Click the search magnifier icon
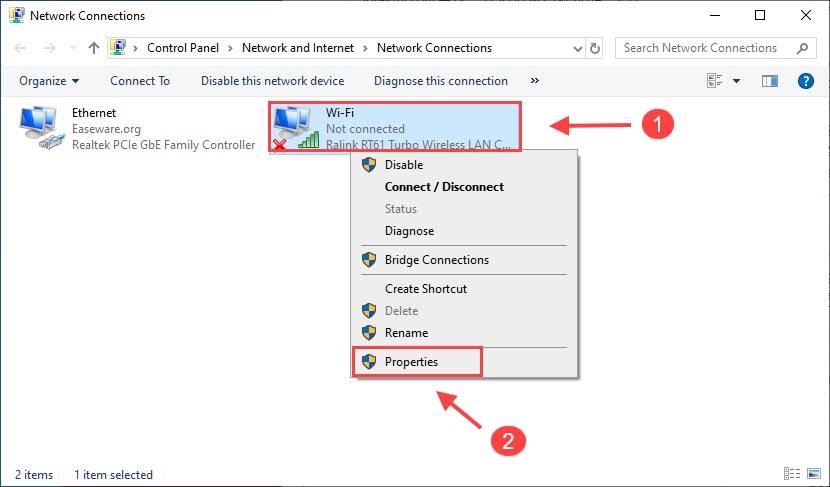The width and height of the screenshot is (830, 487). pyautogui.click(x=802, y=48)
